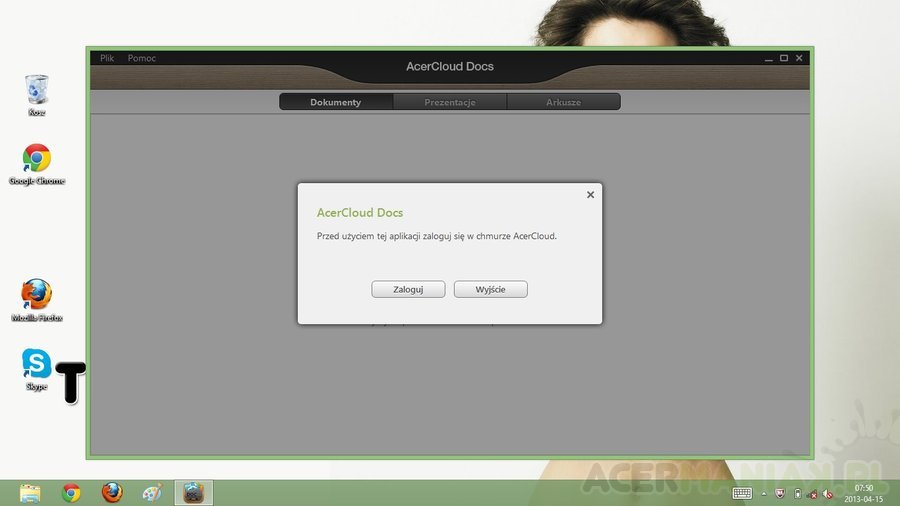This screenshot has height=506, width=900.
Task: Switch to the Arkusze tab
Action: pyautogui.click(x=563, y=102)
